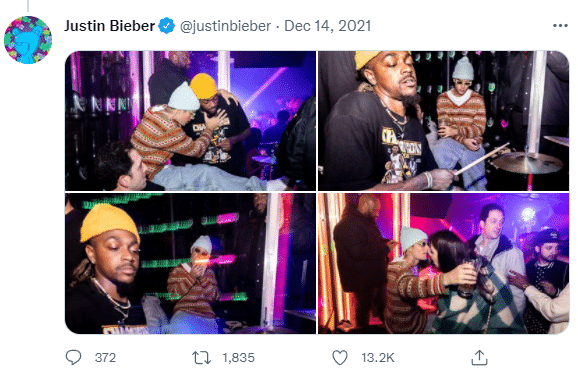Open the three-dot more options menu
578x378 pixels.
click(560, 25)
